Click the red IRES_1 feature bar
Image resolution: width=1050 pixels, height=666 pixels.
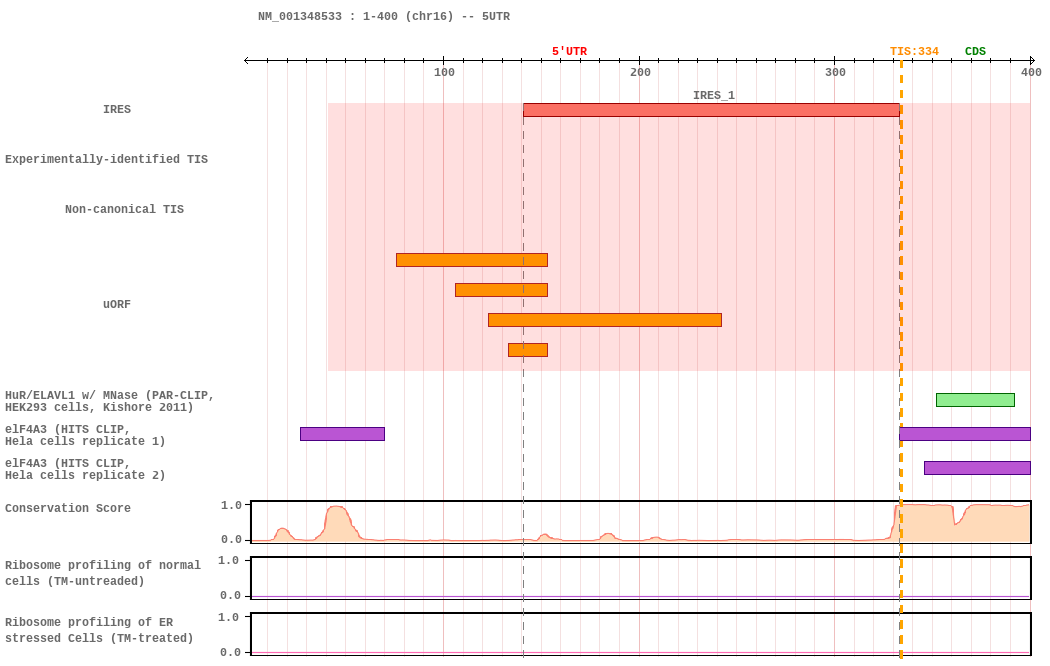tap(711, 110)
